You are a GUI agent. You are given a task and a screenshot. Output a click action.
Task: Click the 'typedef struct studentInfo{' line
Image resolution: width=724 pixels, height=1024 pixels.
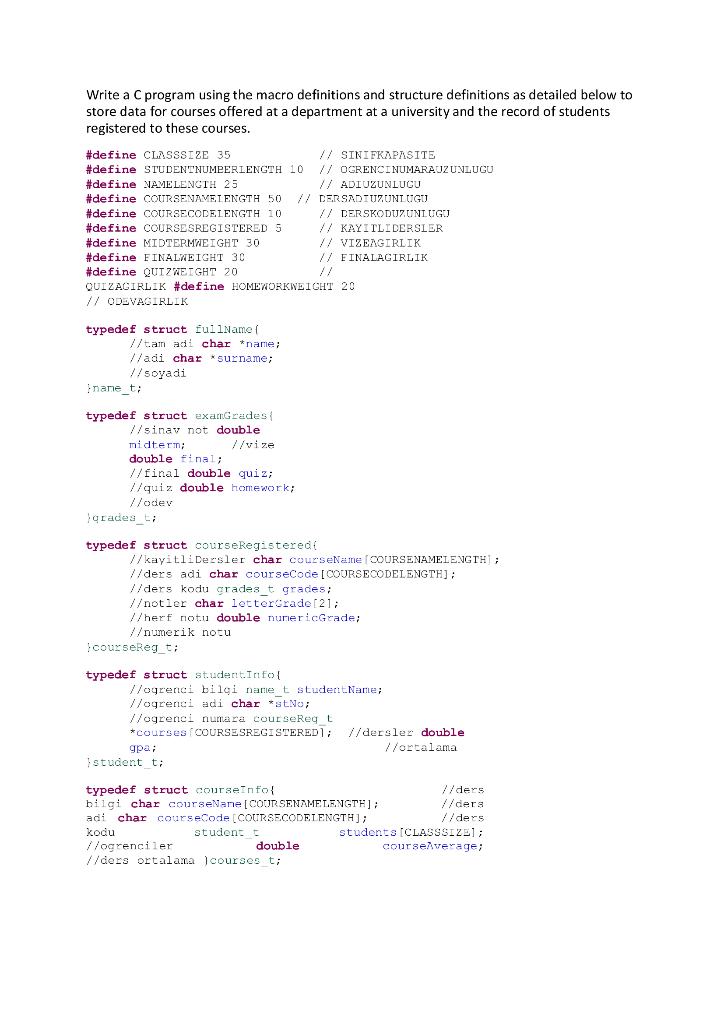pyautogui.click(x=183, y=675)
